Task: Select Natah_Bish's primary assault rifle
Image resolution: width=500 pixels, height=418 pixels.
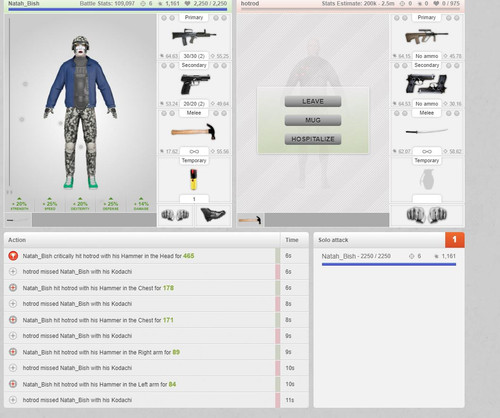Action: point(194,37)
